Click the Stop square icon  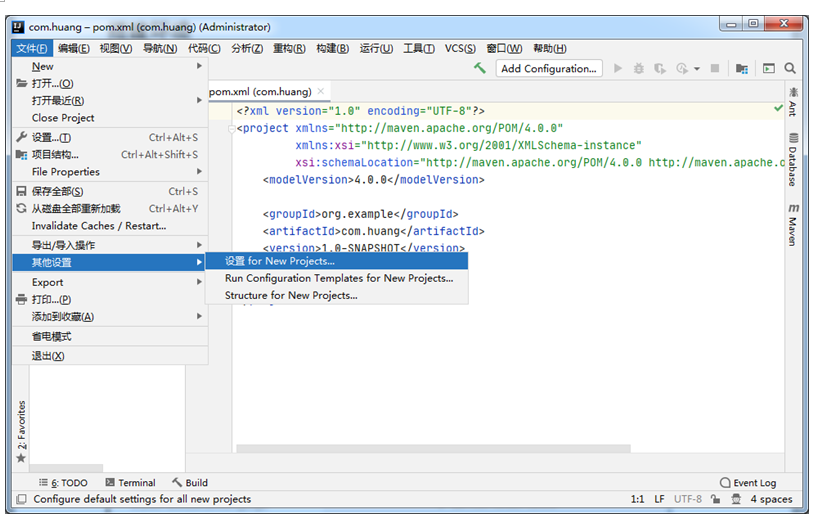point(715,68)
